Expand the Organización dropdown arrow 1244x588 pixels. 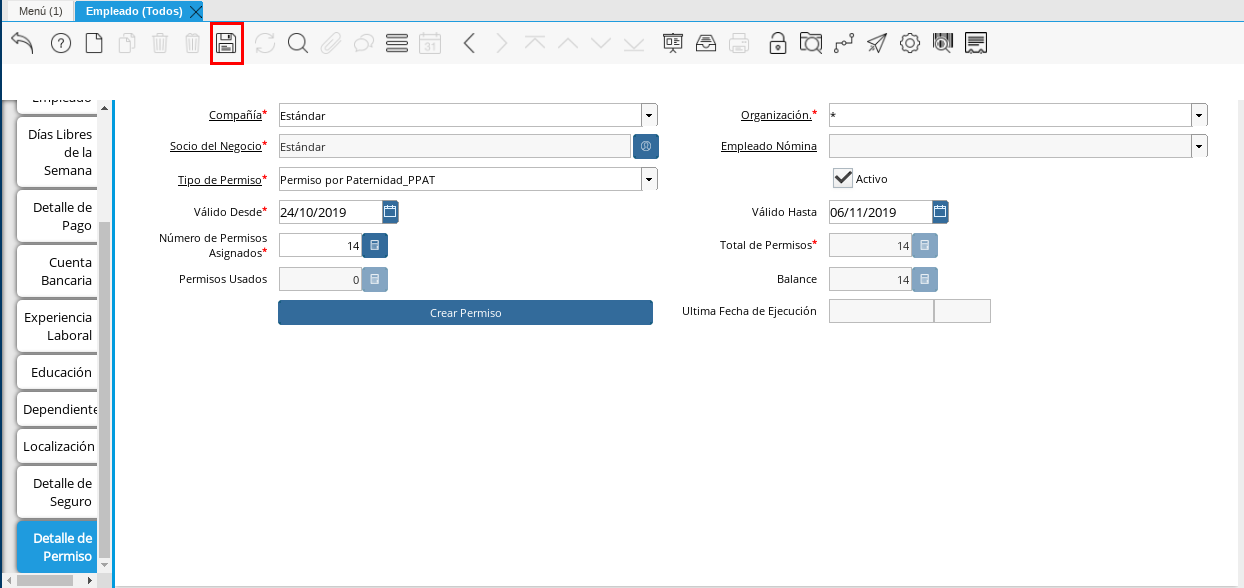(x=1199, y=115)
